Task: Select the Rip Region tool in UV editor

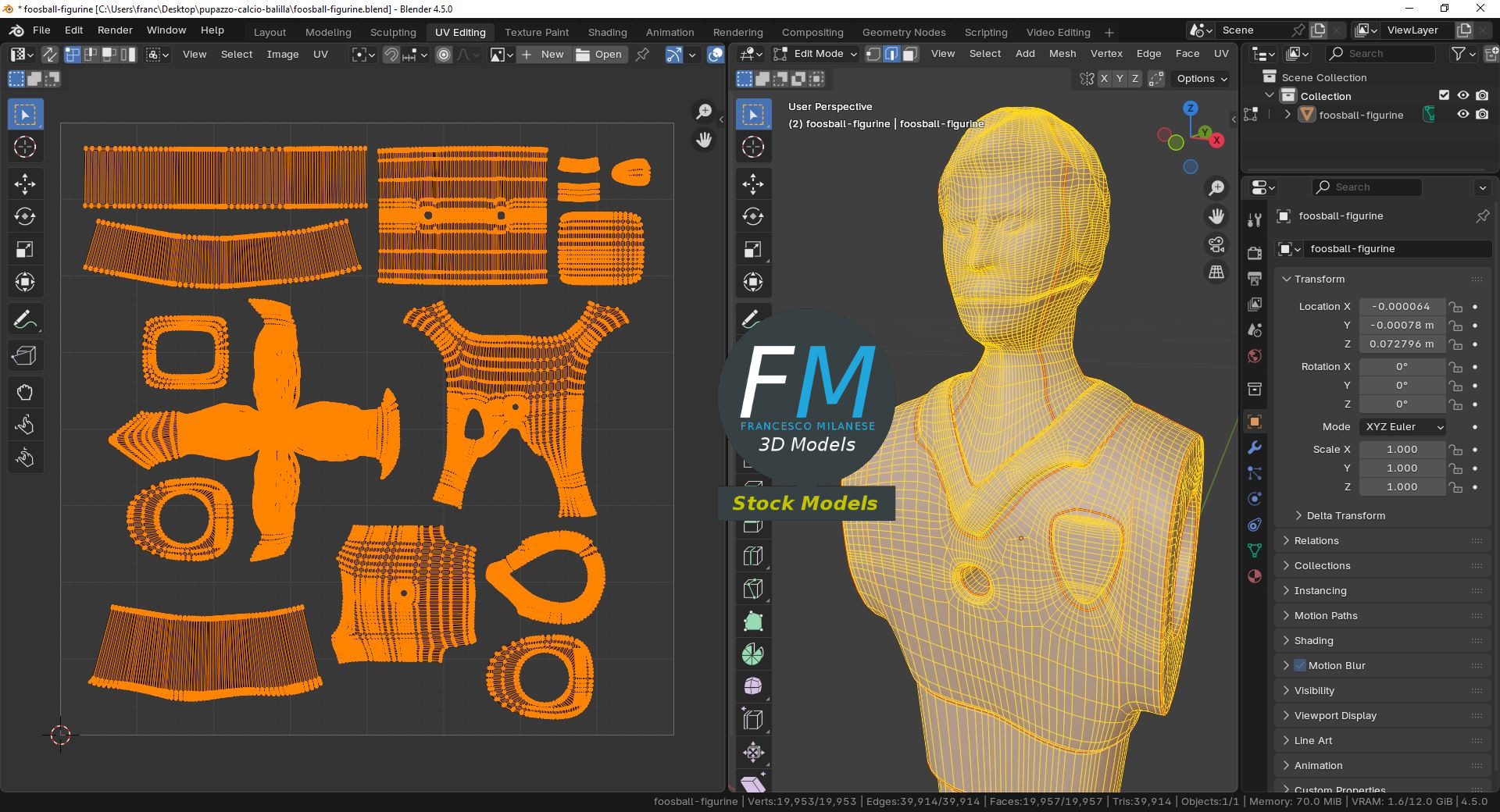Action: [25, 356]
